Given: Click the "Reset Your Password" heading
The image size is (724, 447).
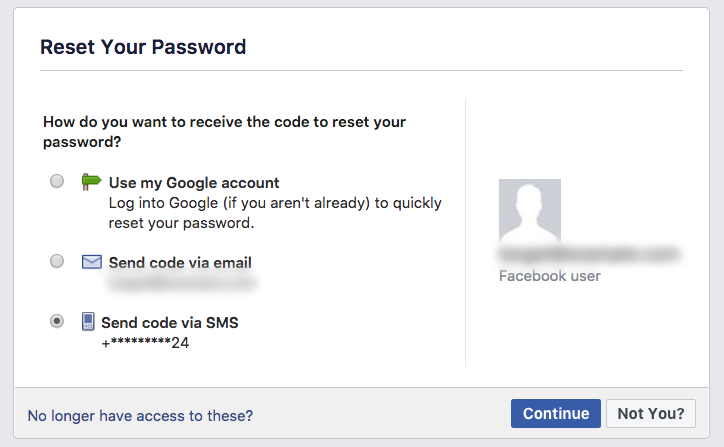Looking at the screenshot, I should [143, 47].
